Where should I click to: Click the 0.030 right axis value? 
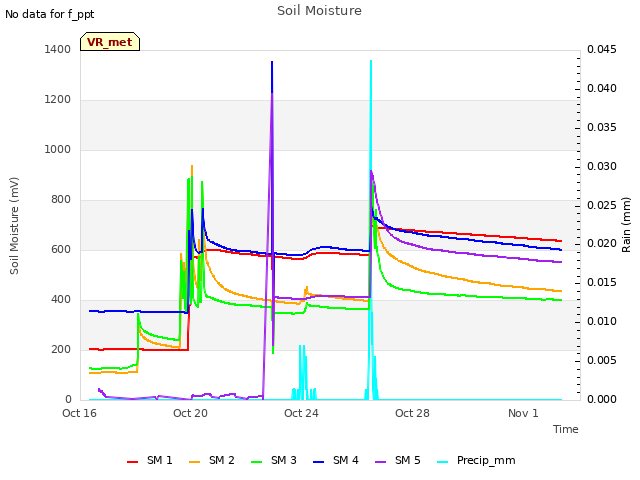tap(602, 167)
